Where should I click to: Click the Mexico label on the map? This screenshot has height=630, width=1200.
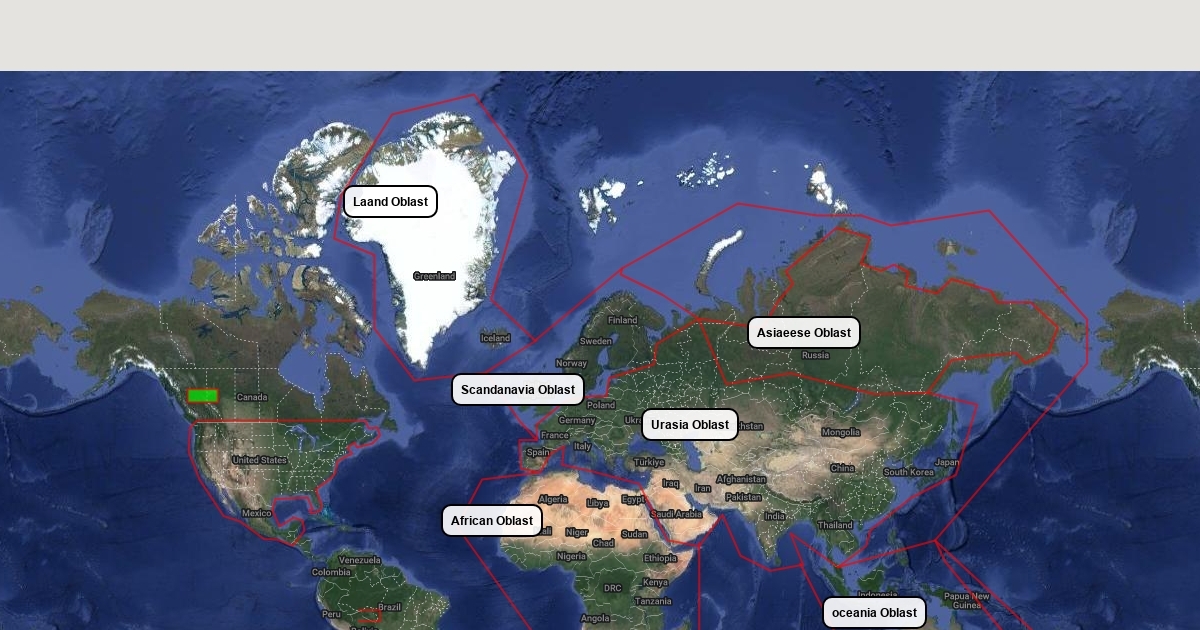(256, 513)
